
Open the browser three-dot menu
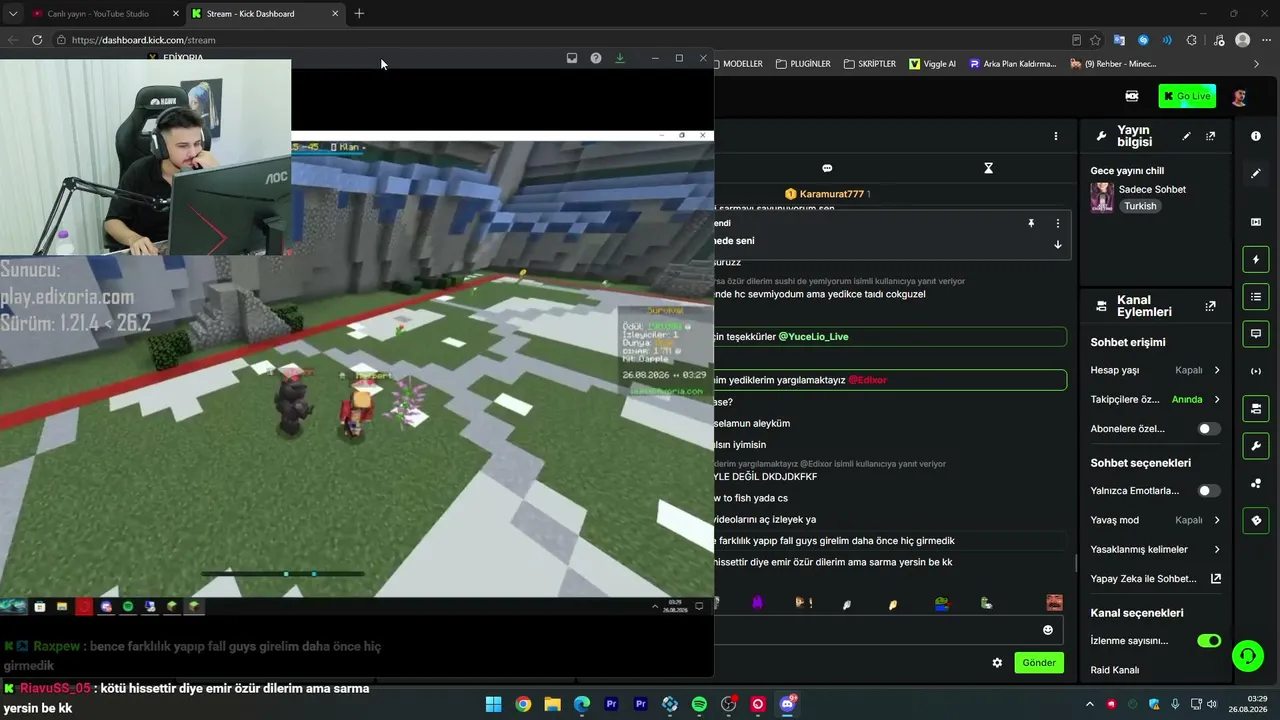click(1266, 40)
